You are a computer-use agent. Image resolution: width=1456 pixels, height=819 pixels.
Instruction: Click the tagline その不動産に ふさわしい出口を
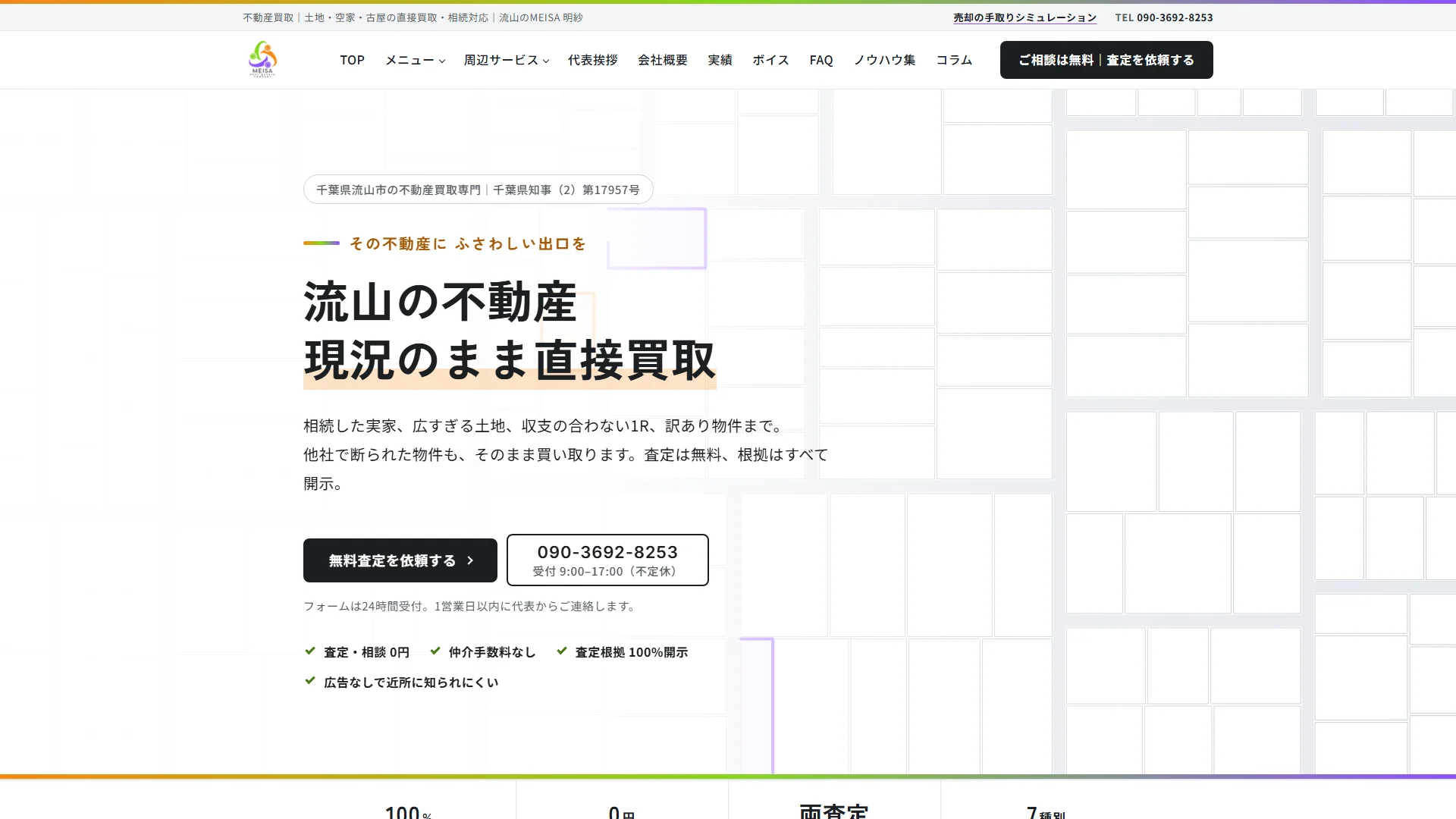[x=468, y=243]
